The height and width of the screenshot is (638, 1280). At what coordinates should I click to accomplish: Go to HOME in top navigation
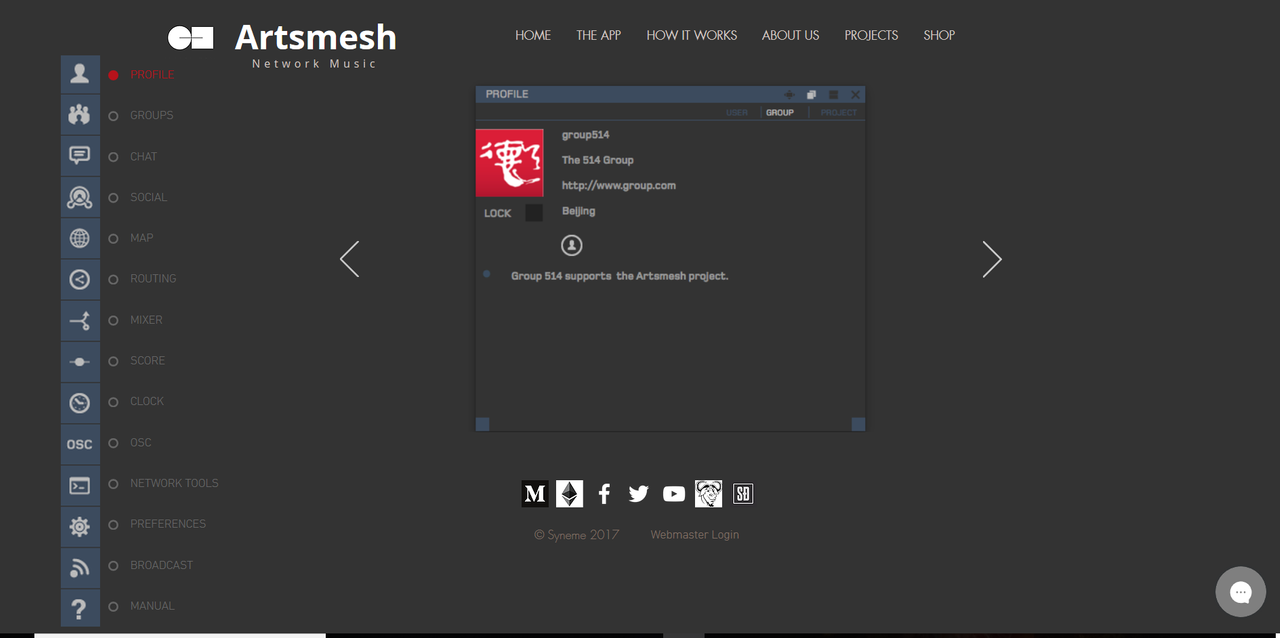[x=533, y=35]
